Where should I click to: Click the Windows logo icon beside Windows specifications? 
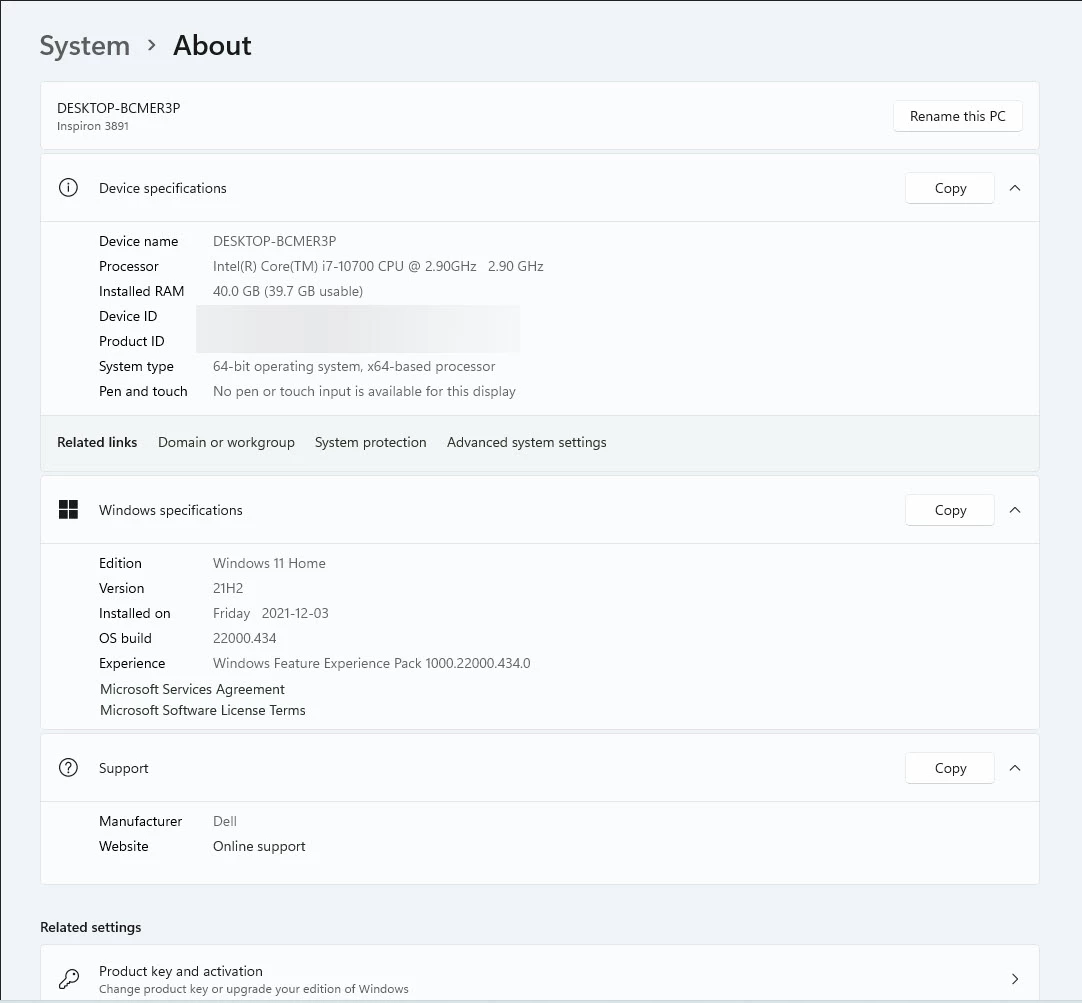click(x=68, y=510)
